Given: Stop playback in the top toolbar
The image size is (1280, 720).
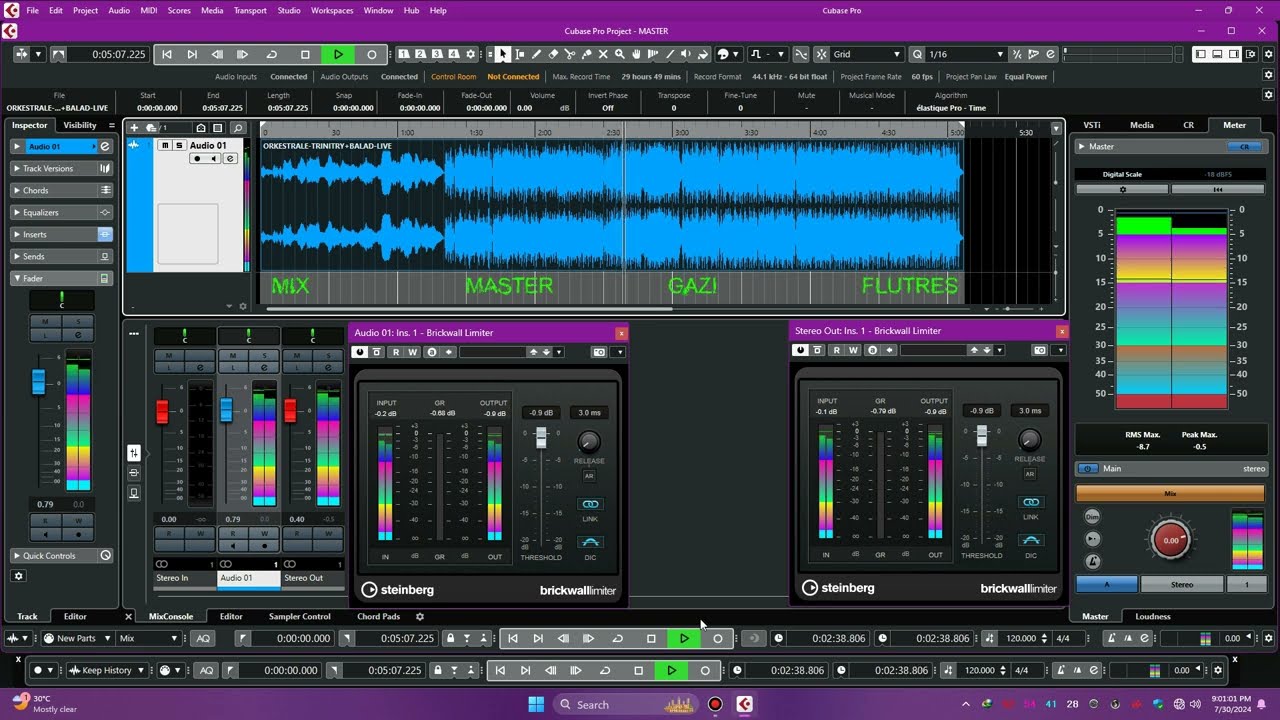Looking at the screenshot, I should [x=305, y=54].
